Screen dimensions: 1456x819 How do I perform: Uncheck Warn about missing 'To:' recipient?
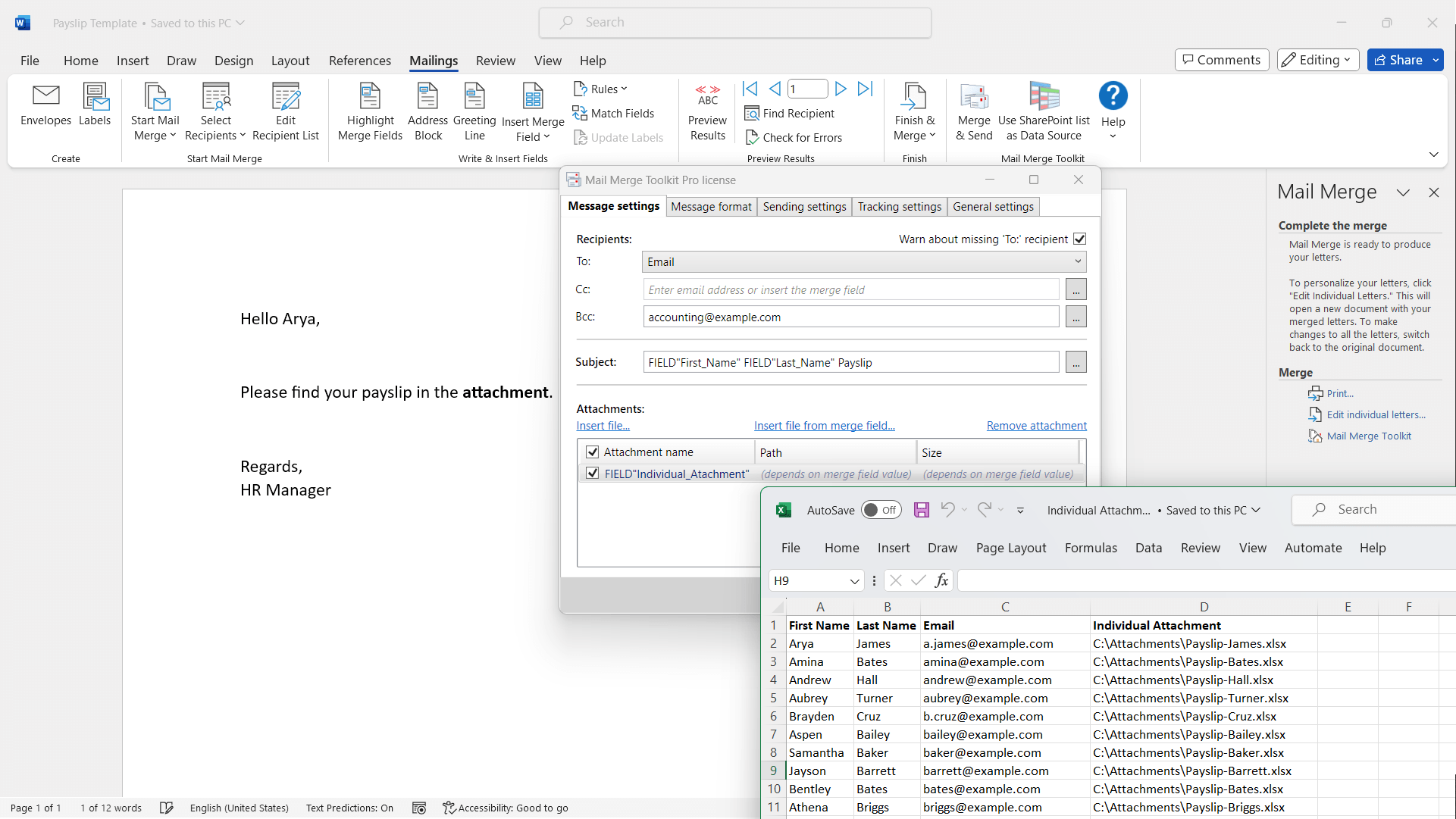1079,239
